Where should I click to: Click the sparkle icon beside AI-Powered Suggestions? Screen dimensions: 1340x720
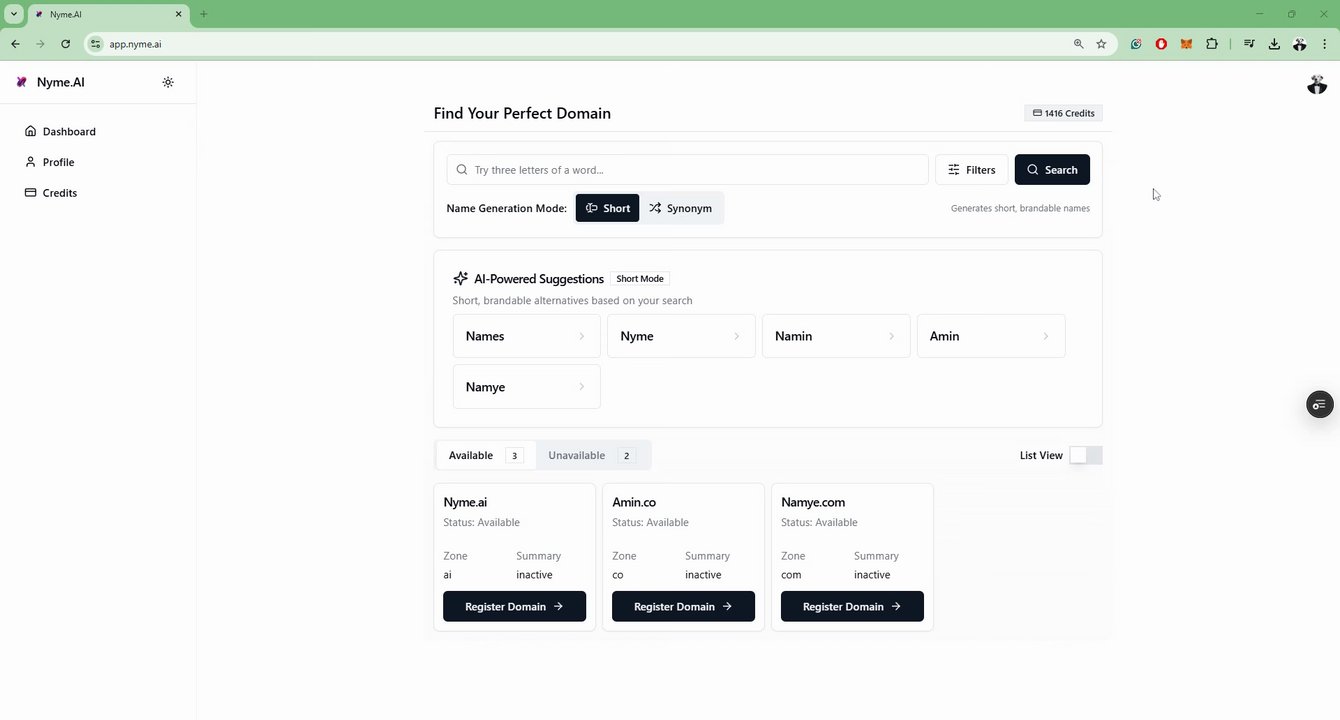tap(460, 278)
